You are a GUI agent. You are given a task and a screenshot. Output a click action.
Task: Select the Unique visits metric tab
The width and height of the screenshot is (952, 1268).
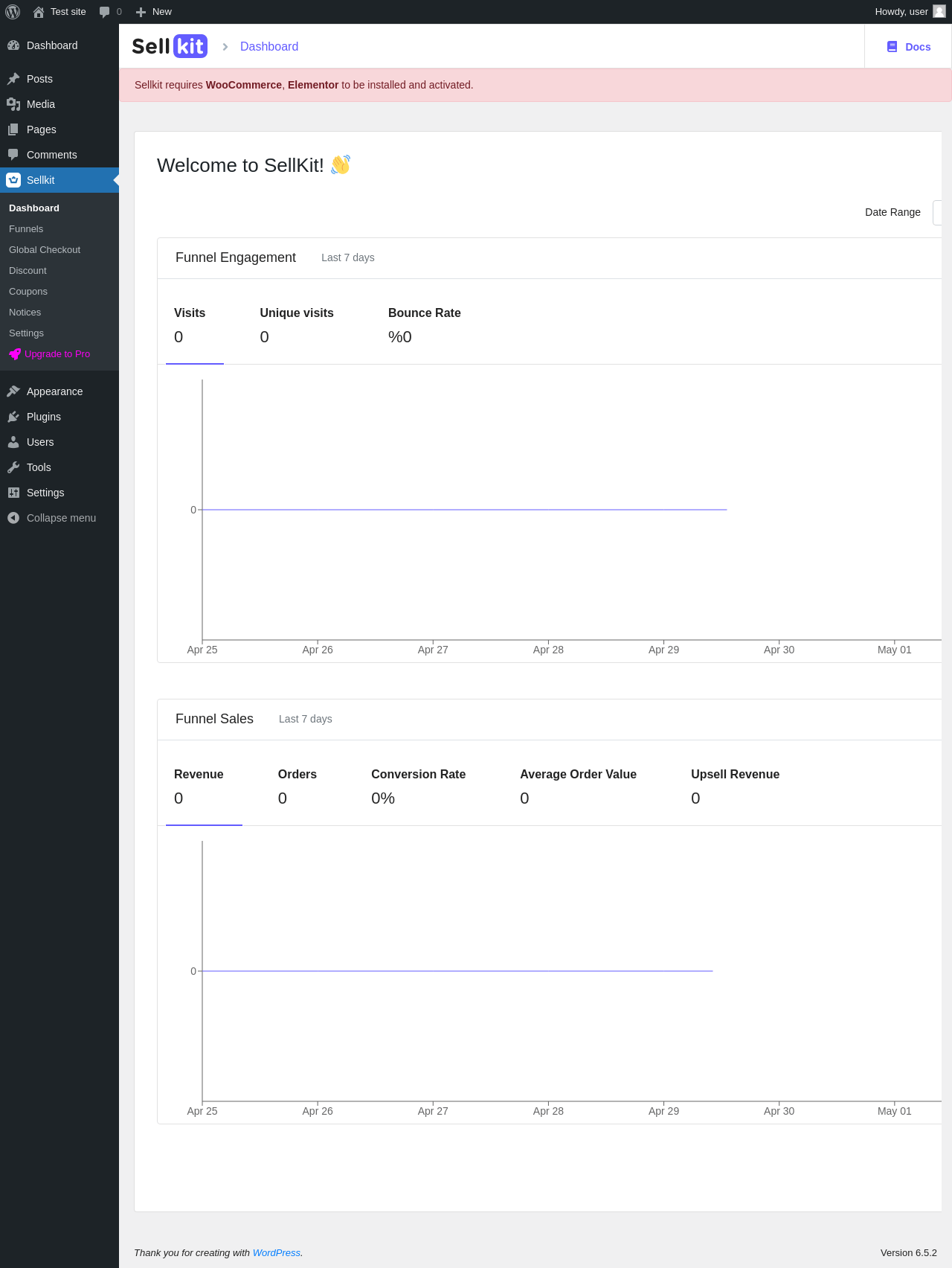point(297,324)
